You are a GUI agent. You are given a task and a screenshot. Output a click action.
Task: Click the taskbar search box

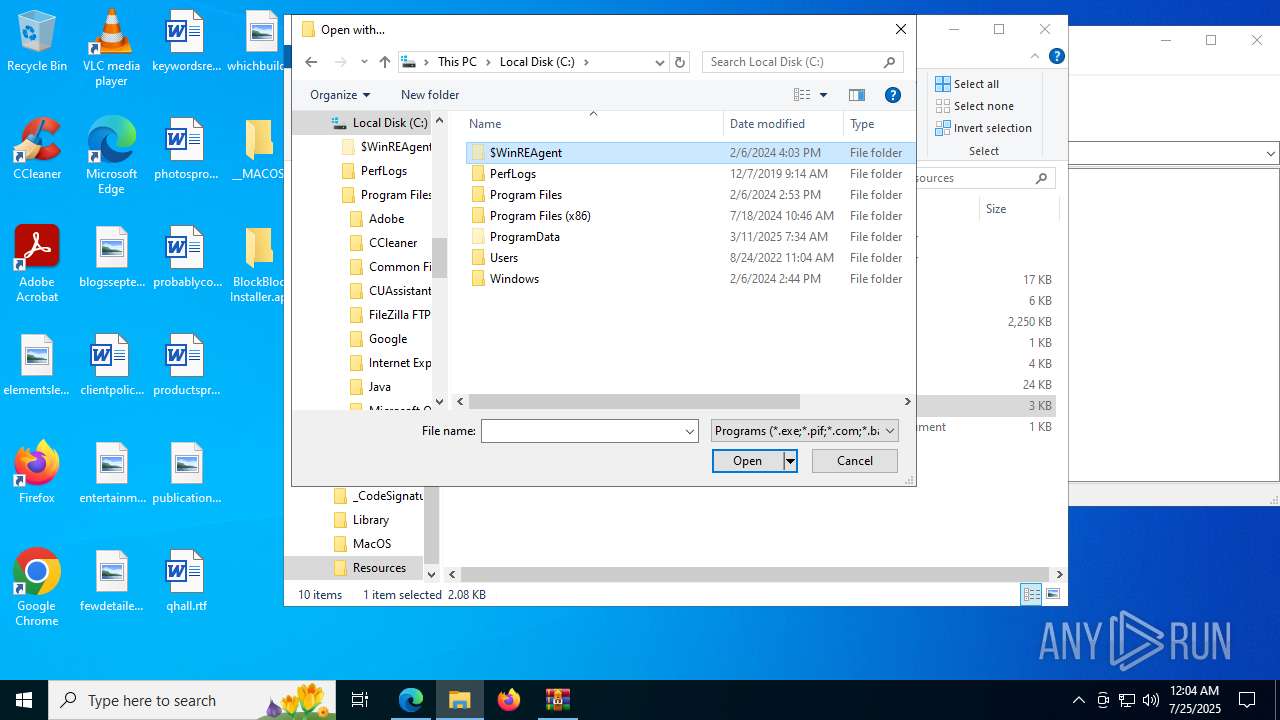pos(190,700)
